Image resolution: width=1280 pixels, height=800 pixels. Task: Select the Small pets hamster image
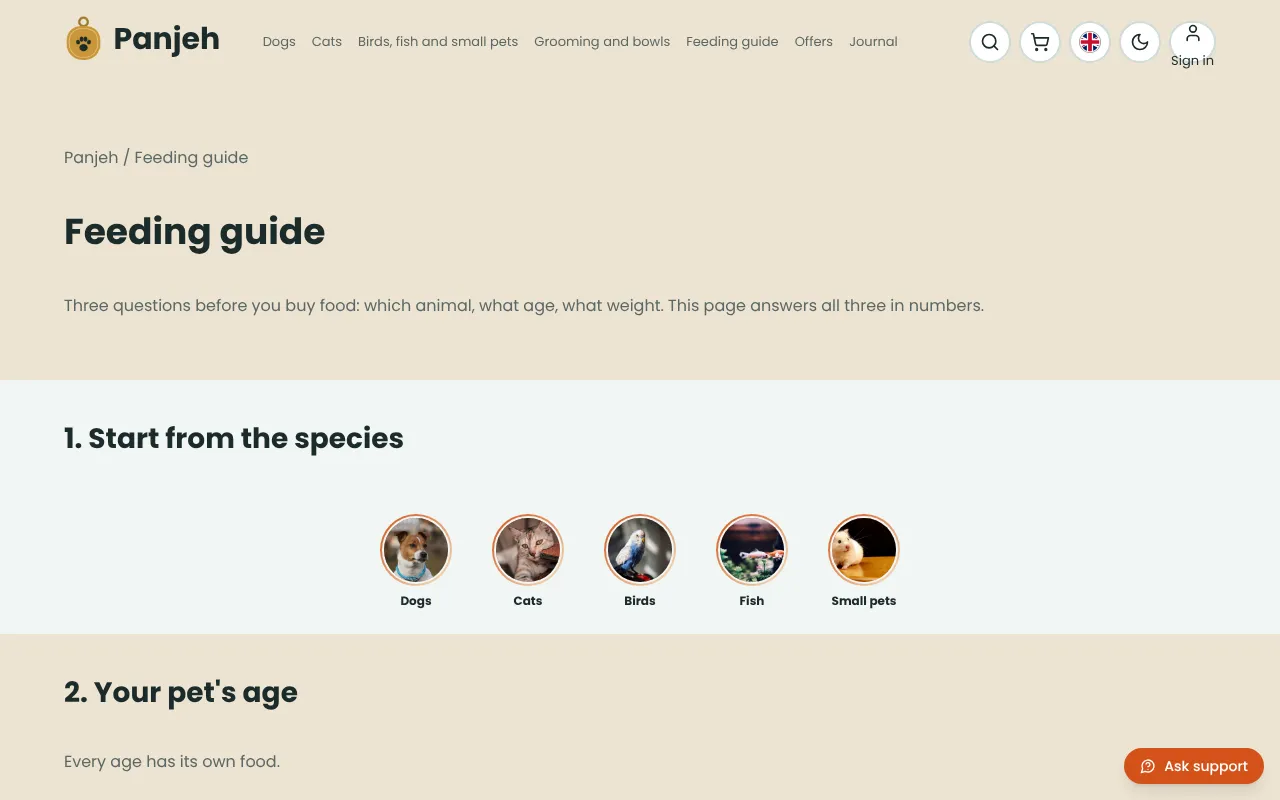point(864,550)
